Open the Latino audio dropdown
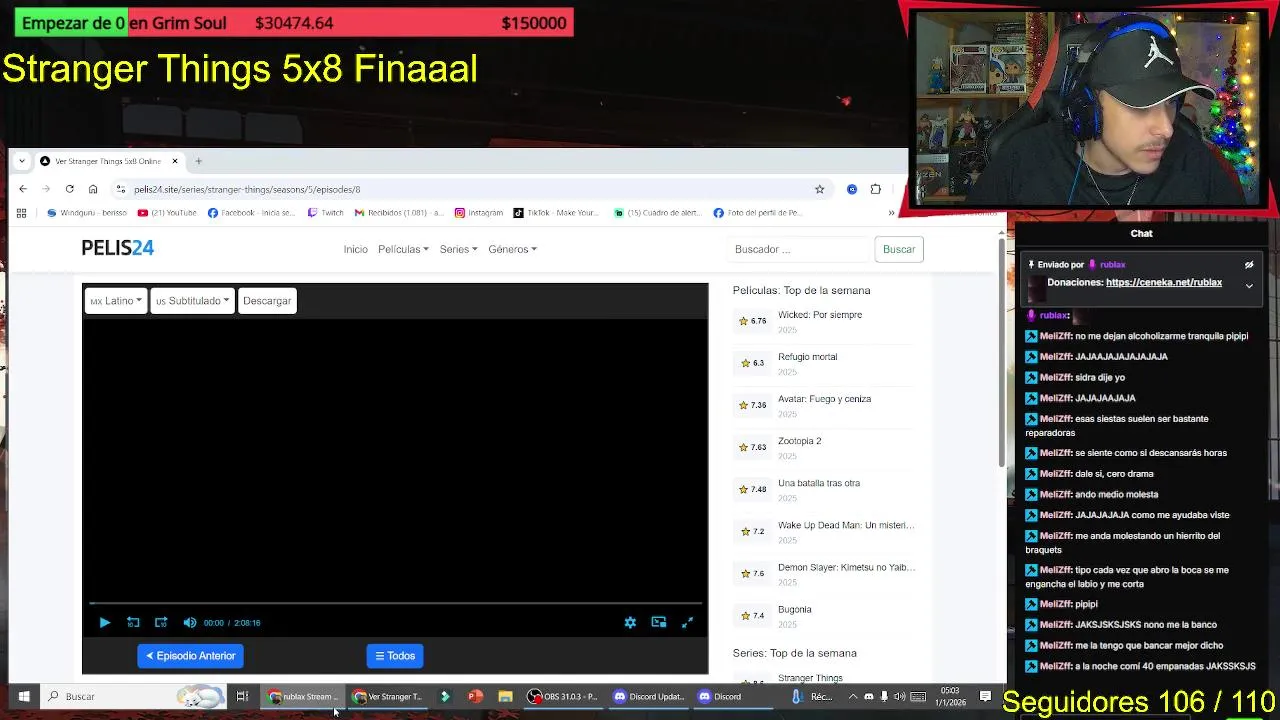Screen dimensions: 1280x720 pos(115,301)
